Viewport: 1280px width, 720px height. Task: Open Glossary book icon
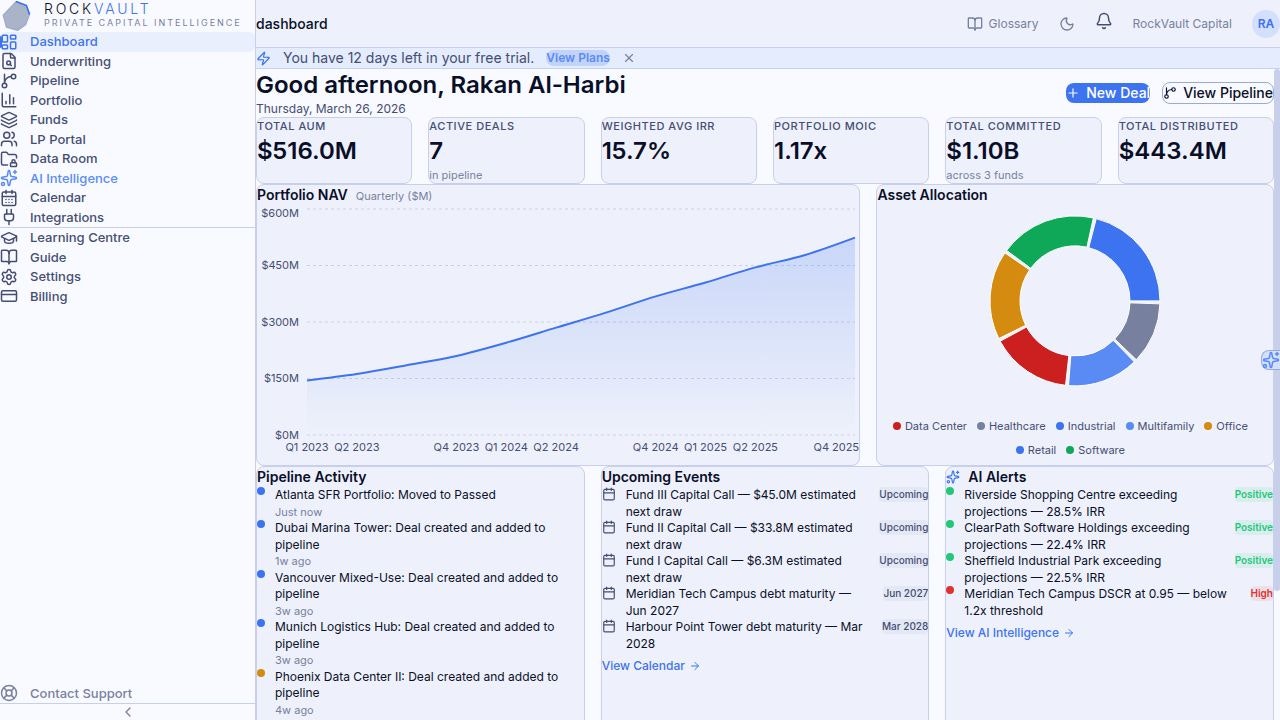975,24
